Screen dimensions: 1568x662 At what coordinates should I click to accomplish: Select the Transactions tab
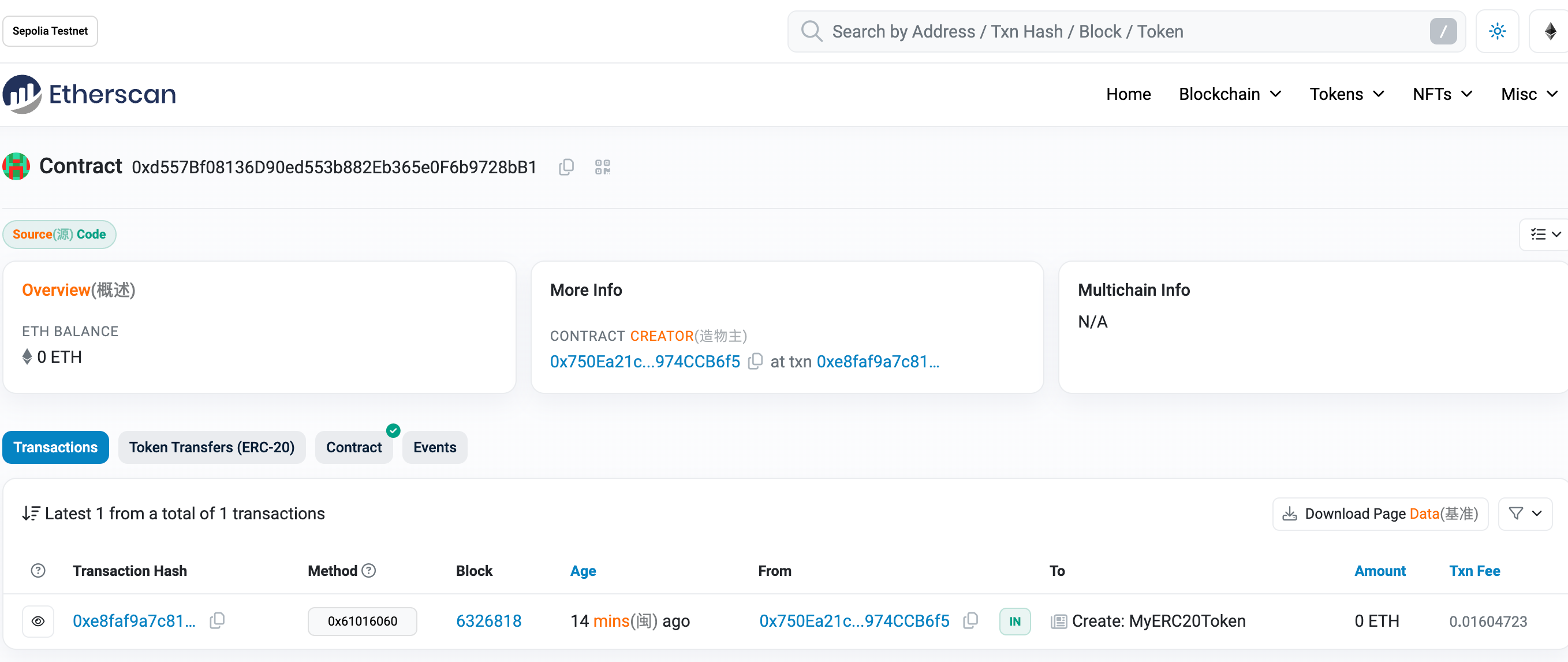pos(55,448)
